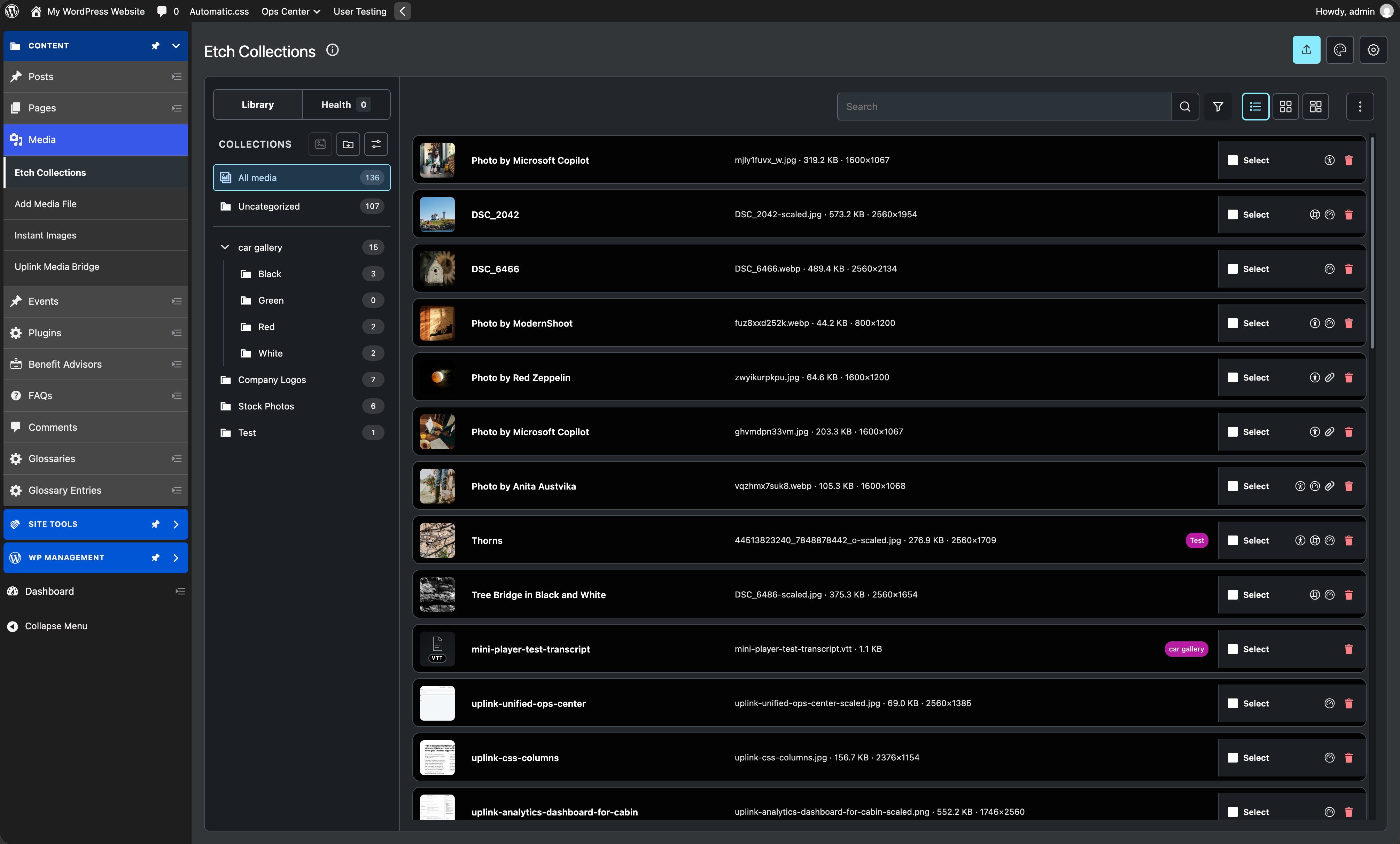This screenshot has width=1400, height=844.
Task: Click the aperture icon on Tree Bridge row
Action: pyautogui.click(x=1315, y=595)
